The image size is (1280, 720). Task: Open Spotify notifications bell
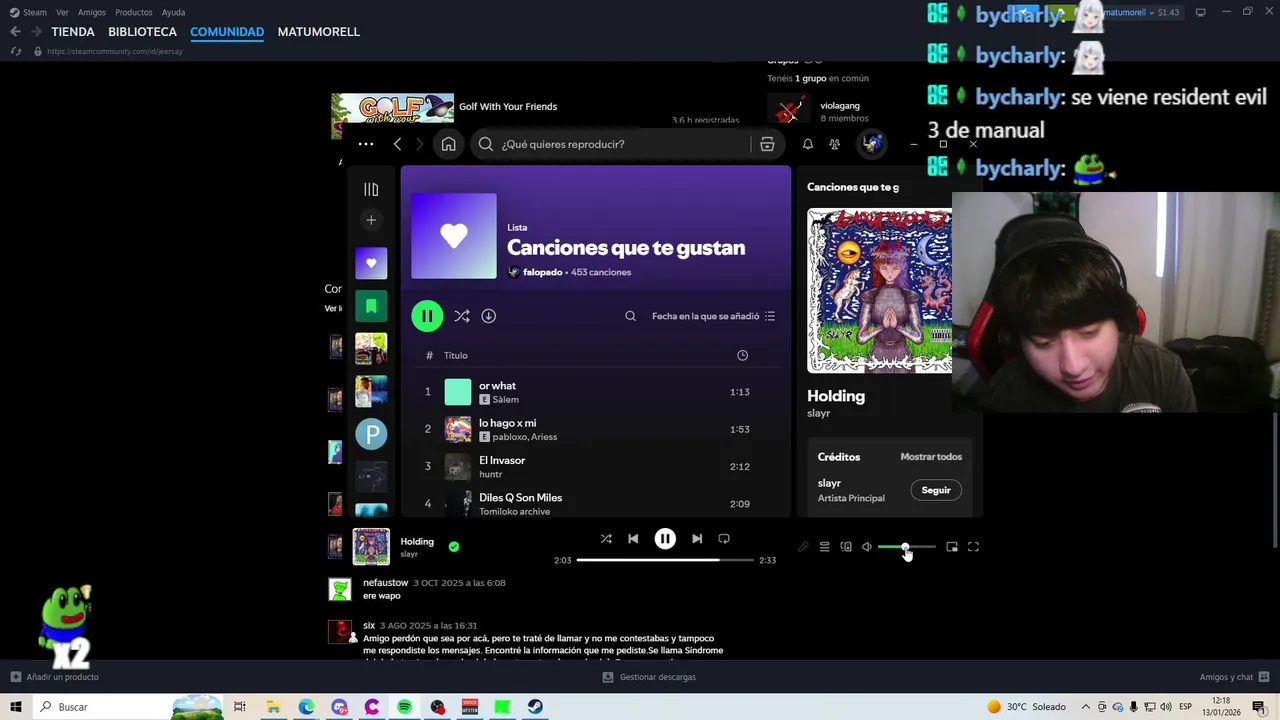coord(807,144)
